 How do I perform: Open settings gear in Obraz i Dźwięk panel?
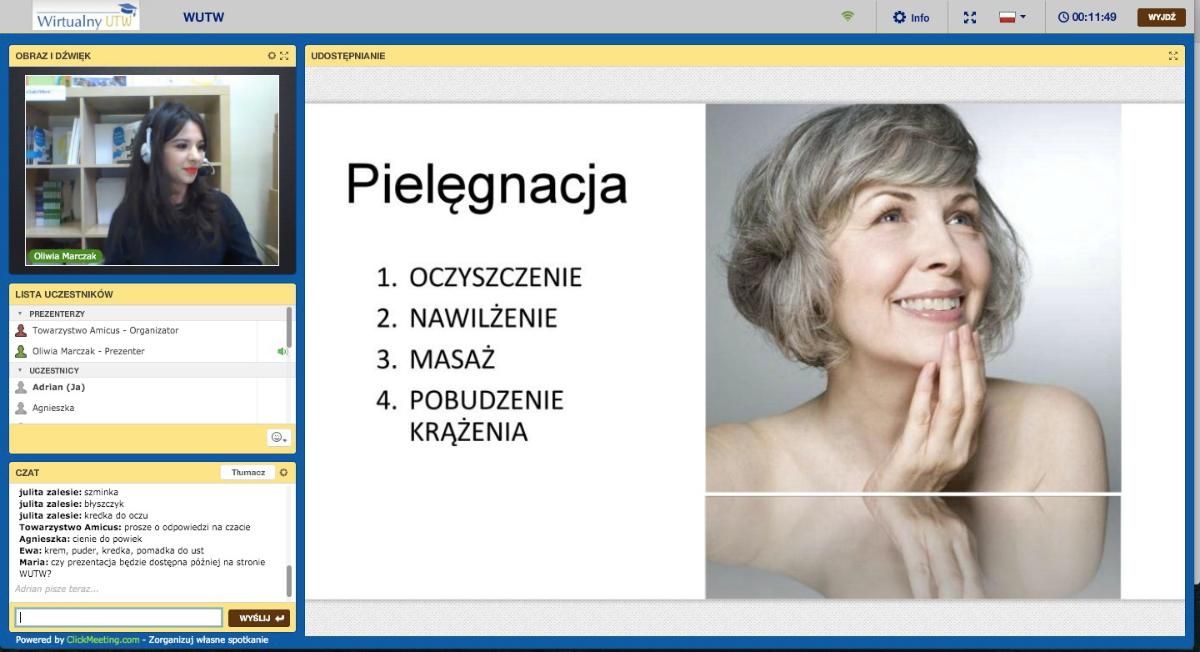pos(271,56)
